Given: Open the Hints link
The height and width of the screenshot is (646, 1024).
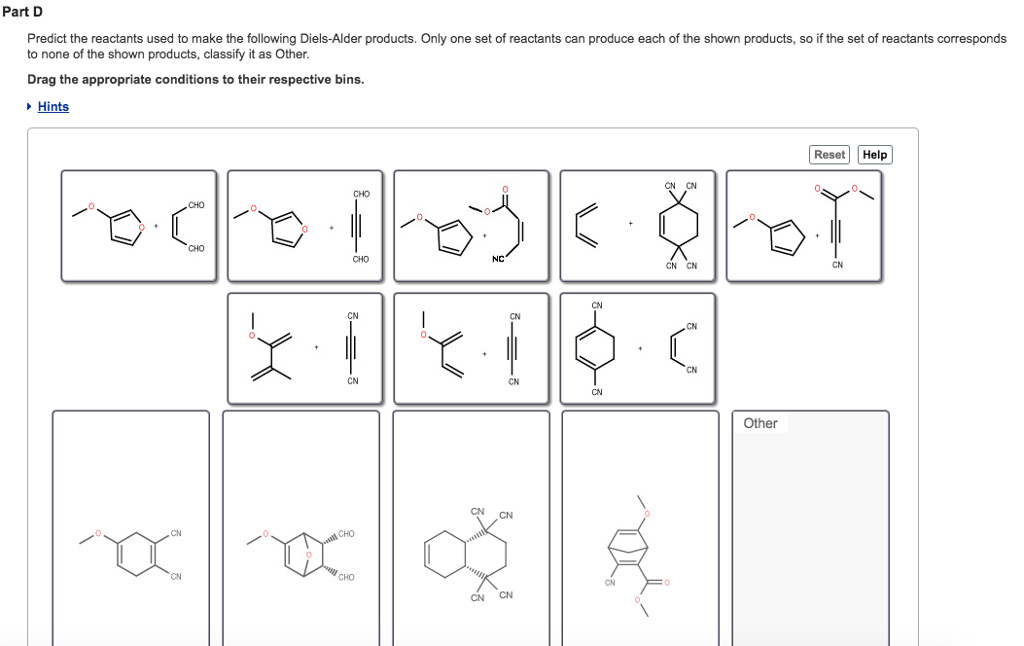Looking at the screenshot, I should tap(53, 106).
